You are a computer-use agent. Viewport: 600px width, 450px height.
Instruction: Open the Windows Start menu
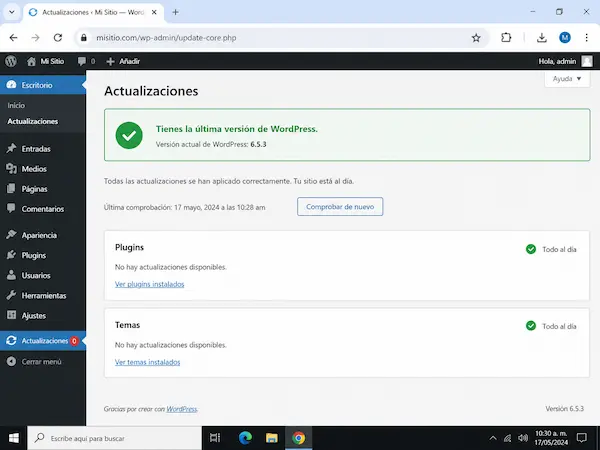pos(14,438)
